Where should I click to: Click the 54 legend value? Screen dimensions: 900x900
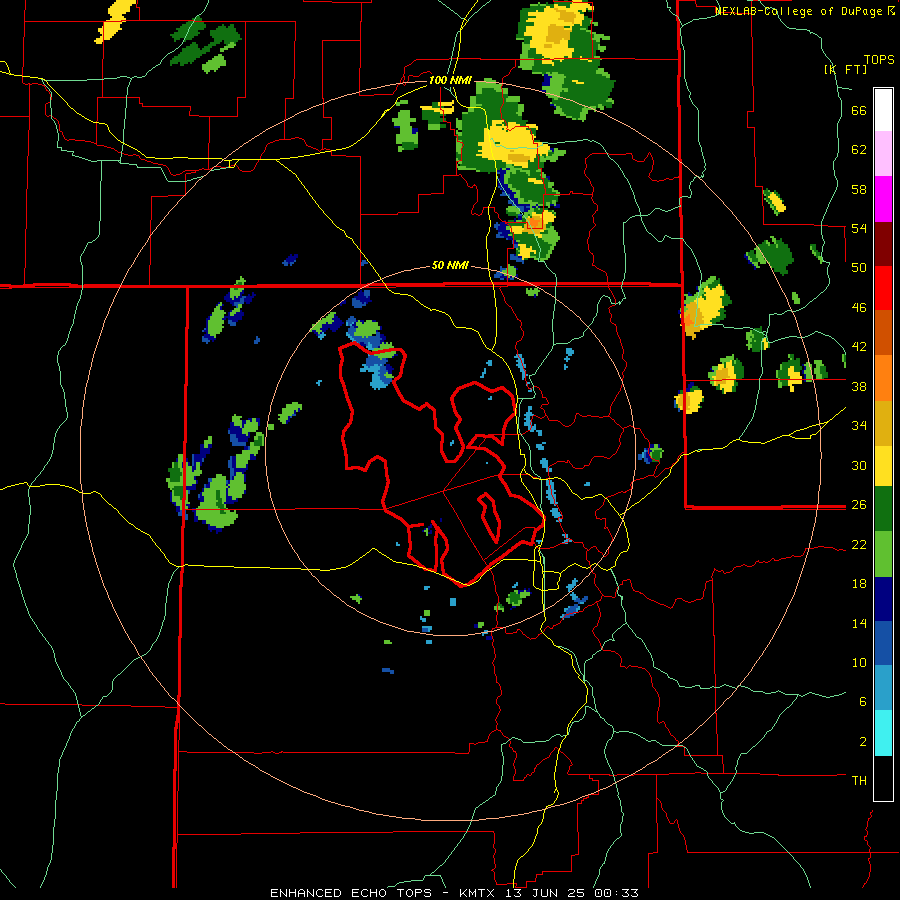[859, 229]
